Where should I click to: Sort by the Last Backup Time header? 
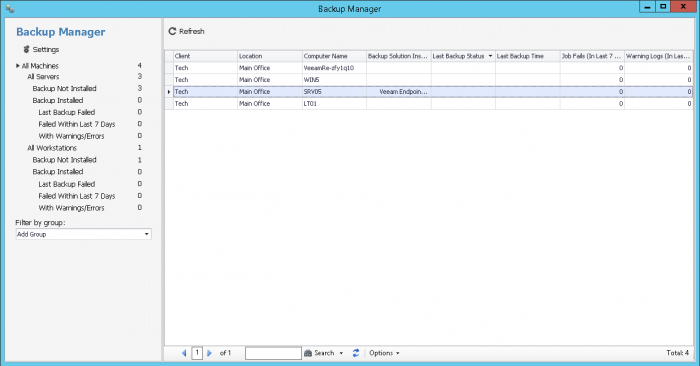(x=527, y=56)
